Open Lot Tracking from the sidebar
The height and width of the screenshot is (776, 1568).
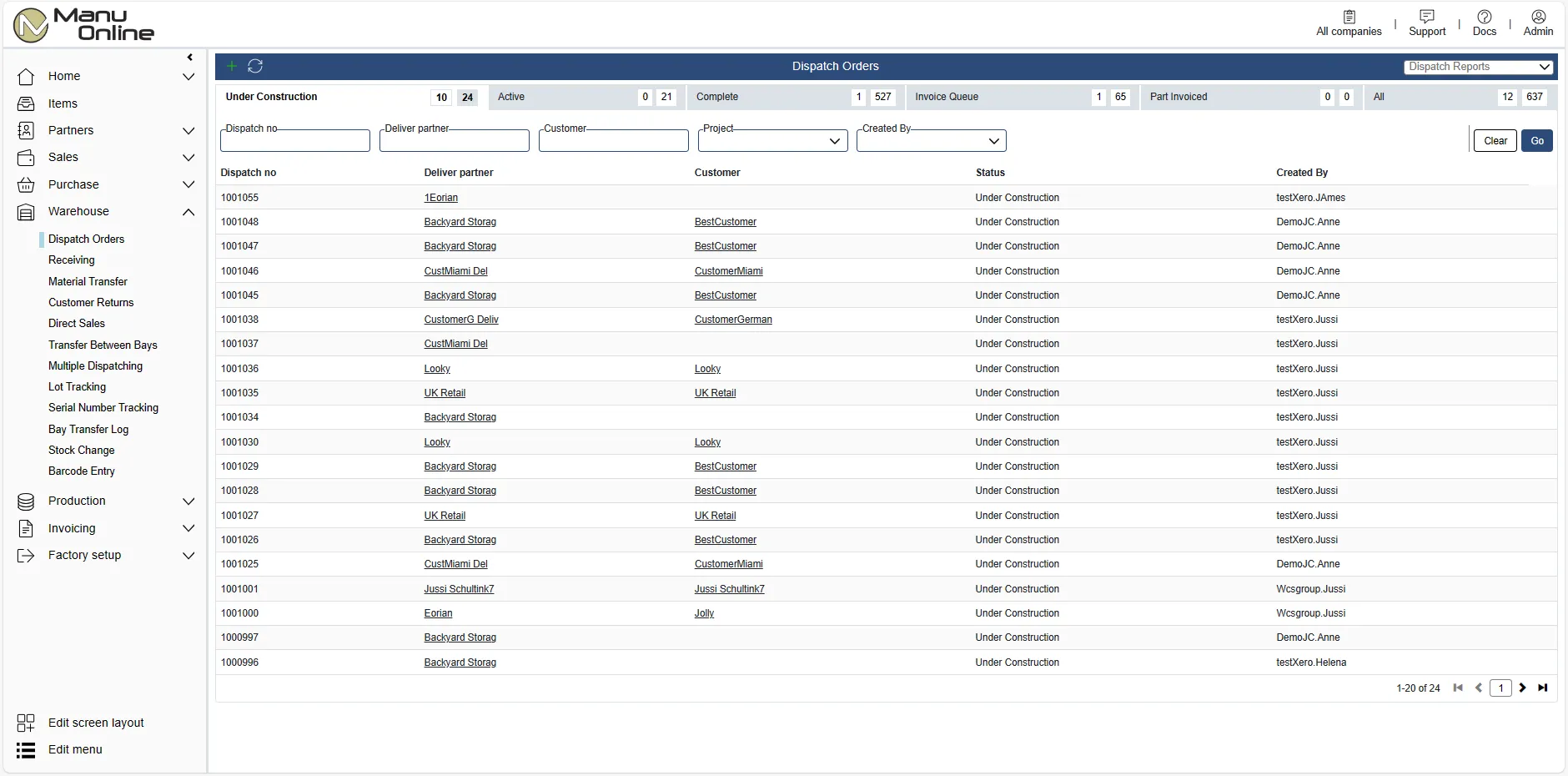[x=76, y=386]
